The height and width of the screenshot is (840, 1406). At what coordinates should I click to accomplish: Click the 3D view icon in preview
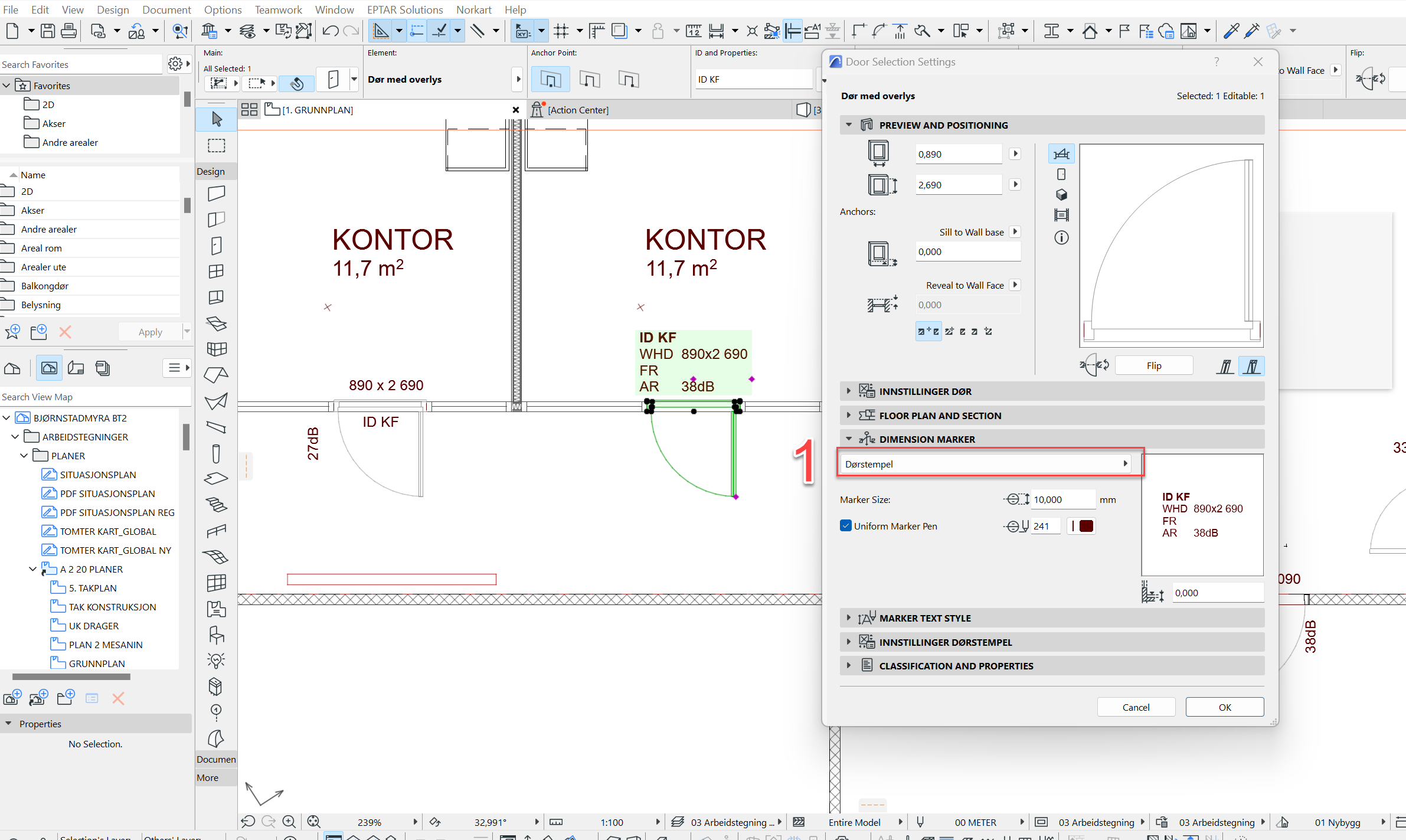tap(1061, 195)
